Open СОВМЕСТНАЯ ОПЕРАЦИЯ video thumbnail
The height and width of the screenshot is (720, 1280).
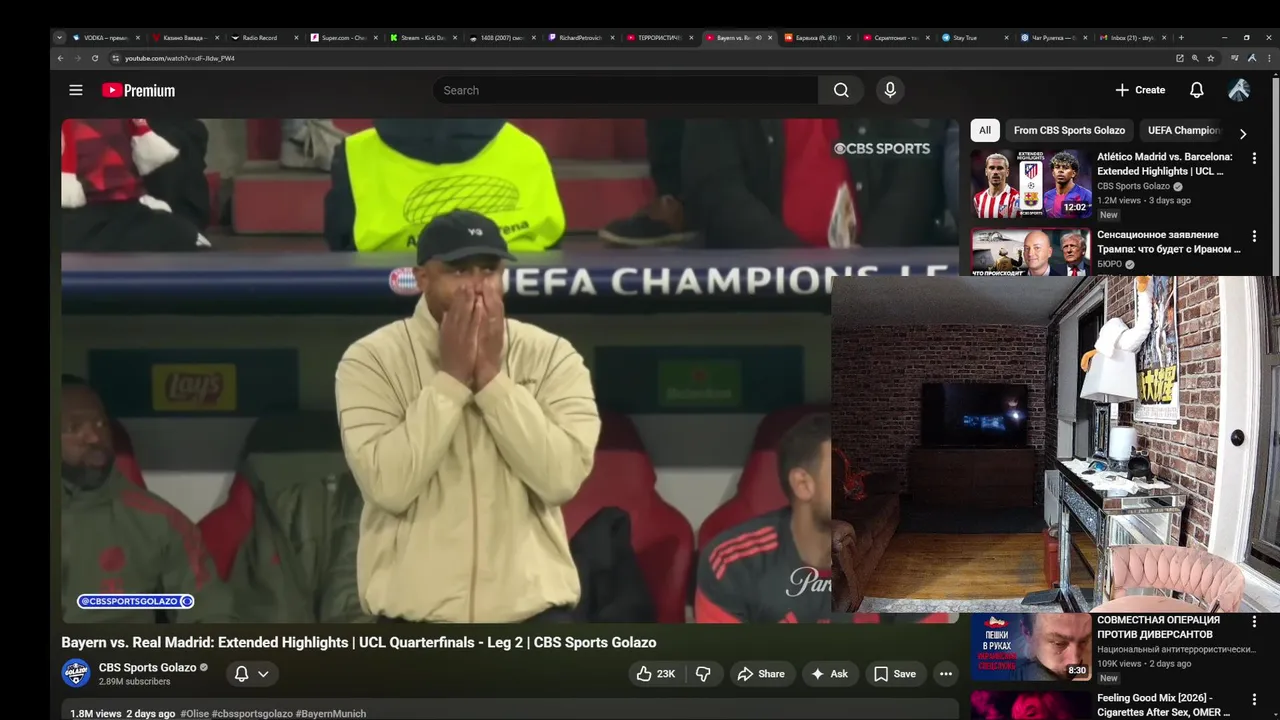coord(1031,646)
